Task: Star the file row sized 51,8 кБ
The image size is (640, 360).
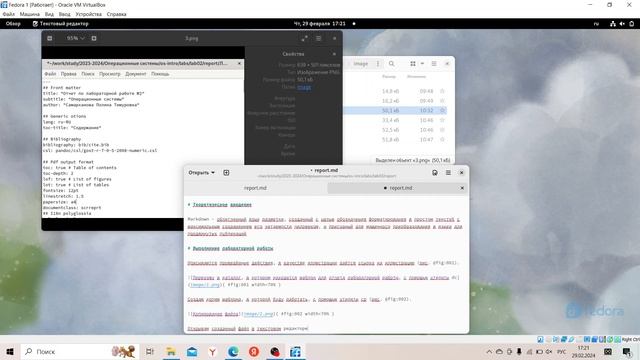Action: pyautogui.click(x=442, y=140)
